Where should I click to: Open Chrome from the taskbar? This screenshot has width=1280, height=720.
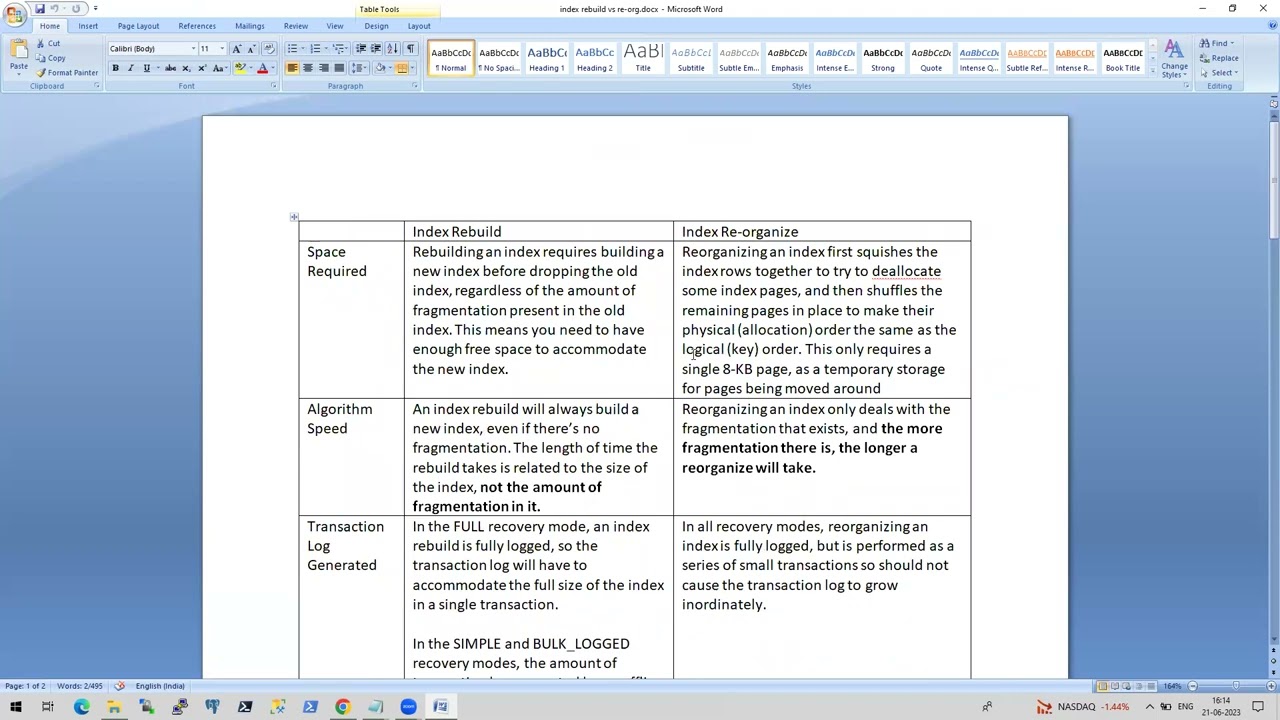(x=343, y=707)
